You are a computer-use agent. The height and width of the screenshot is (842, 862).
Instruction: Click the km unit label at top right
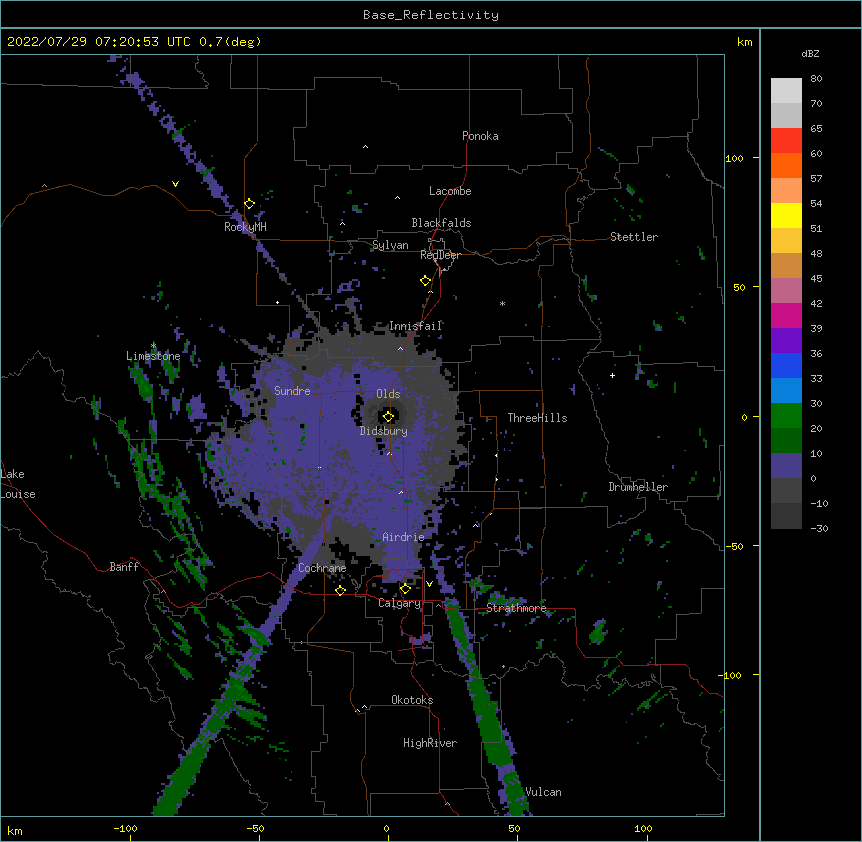coord(744,42)
